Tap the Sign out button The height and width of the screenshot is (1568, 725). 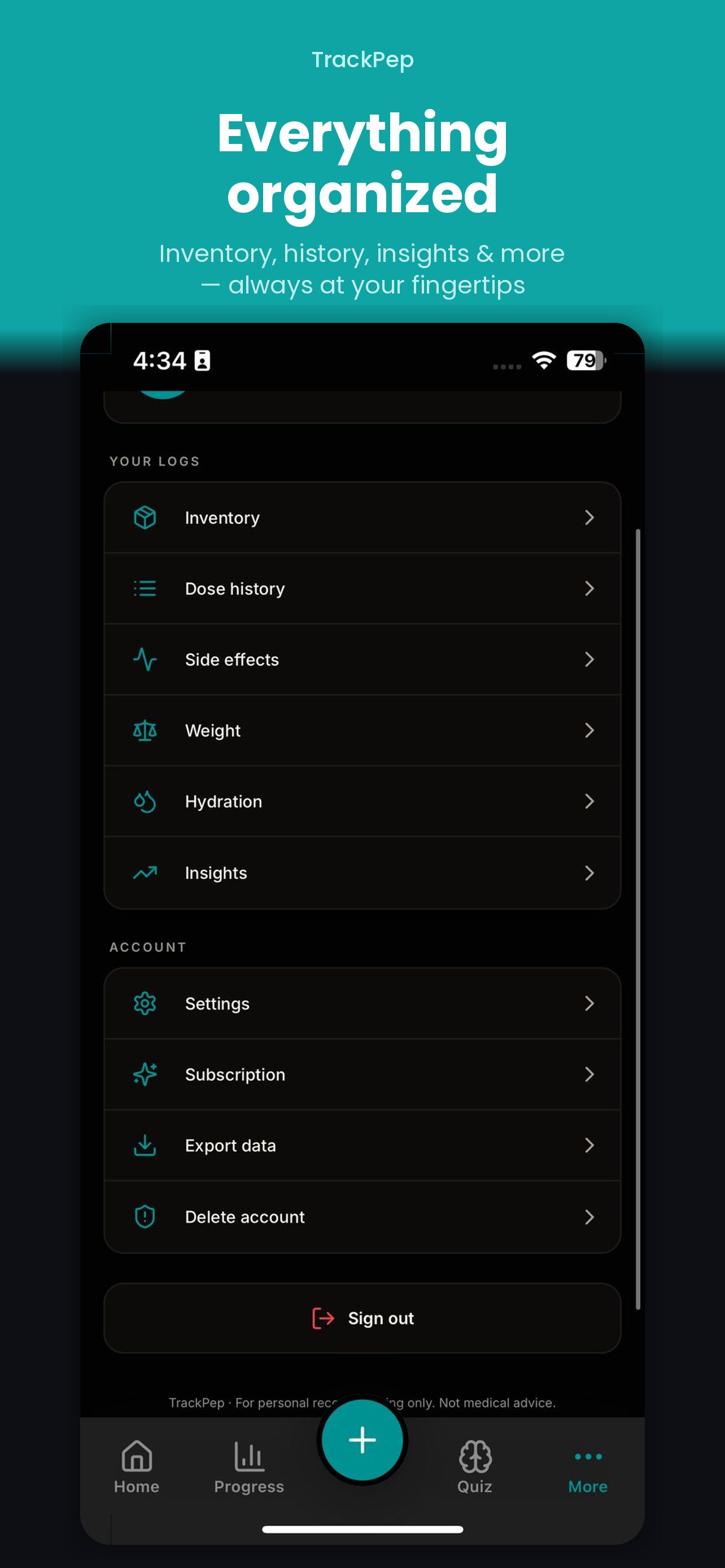[x=362, y=1318]
